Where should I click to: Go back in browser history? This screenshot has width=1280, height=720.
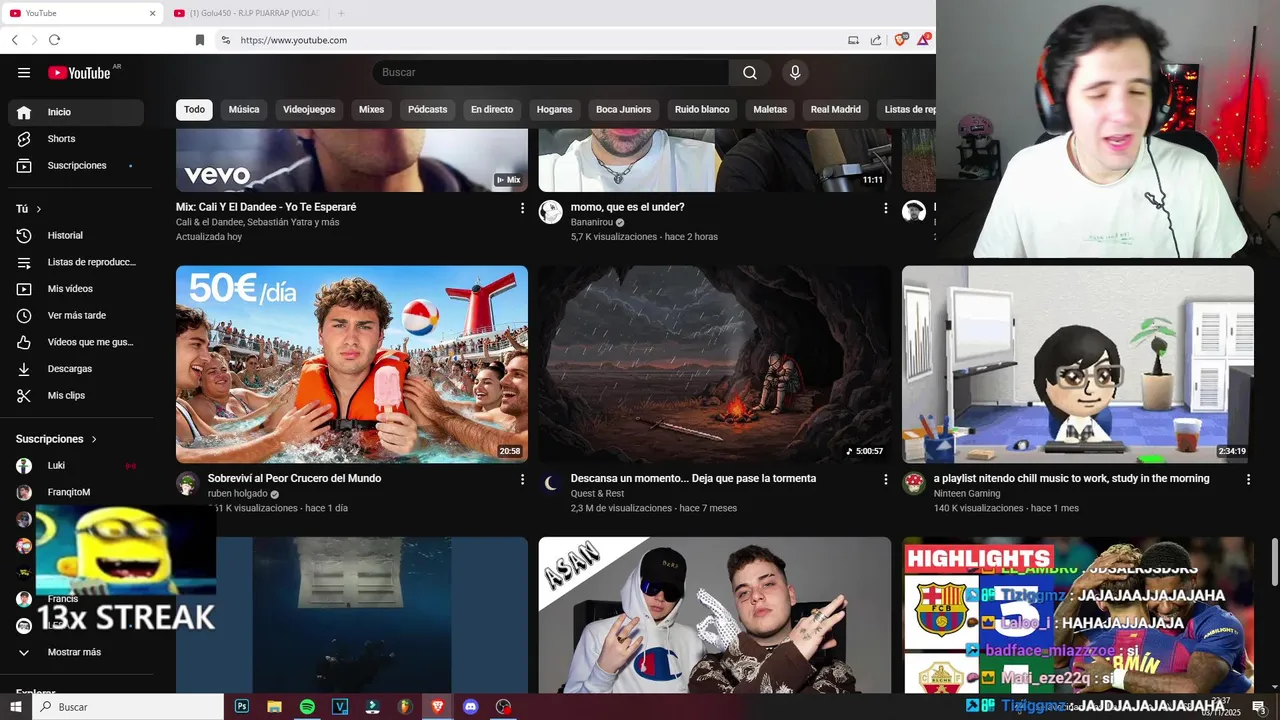pos(15,40)
